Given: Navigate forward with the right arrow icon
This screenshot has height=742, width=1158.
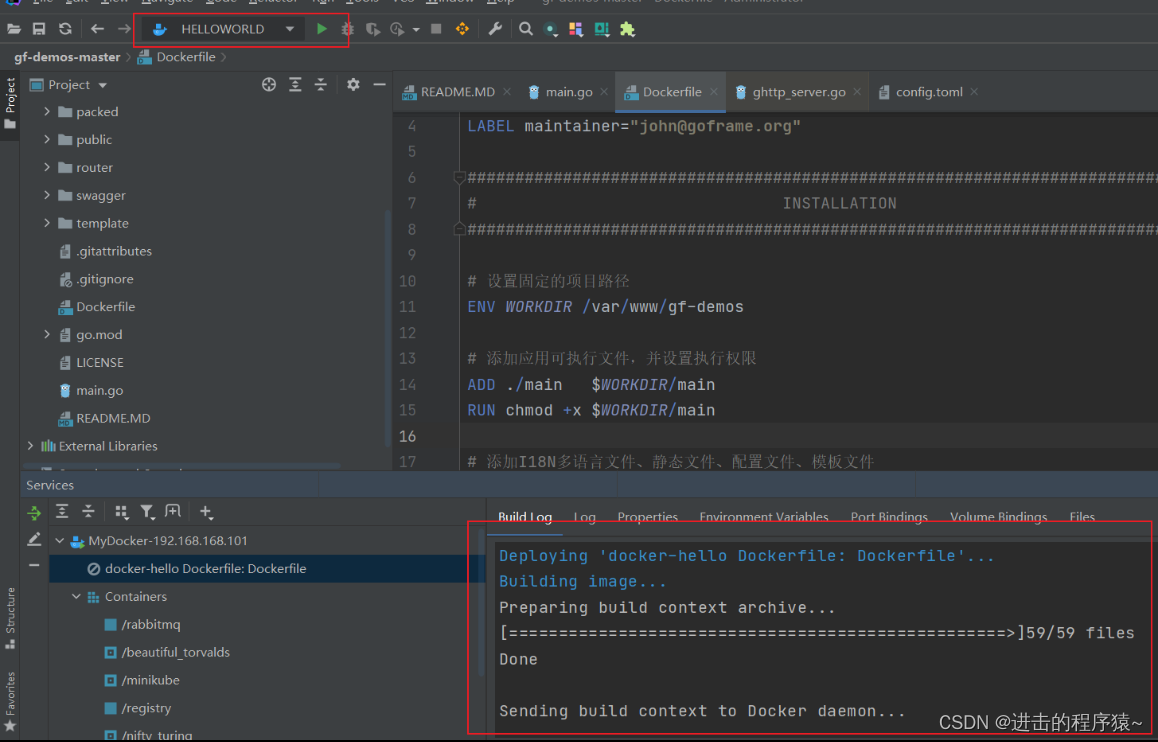Looking at the screenshot, I should tap(123, 29).
